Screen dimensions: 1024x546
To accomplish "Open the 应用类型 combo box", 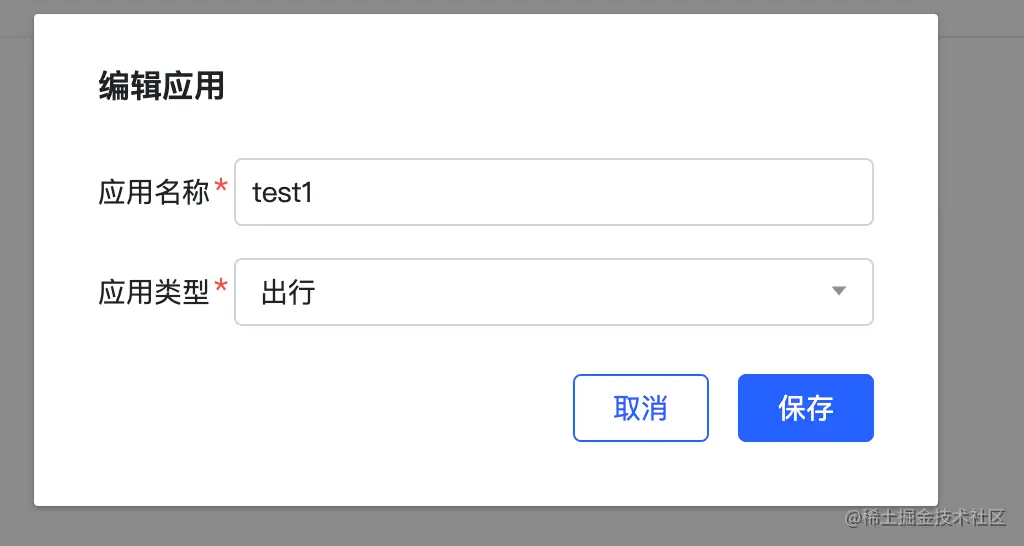I will 553,292.
